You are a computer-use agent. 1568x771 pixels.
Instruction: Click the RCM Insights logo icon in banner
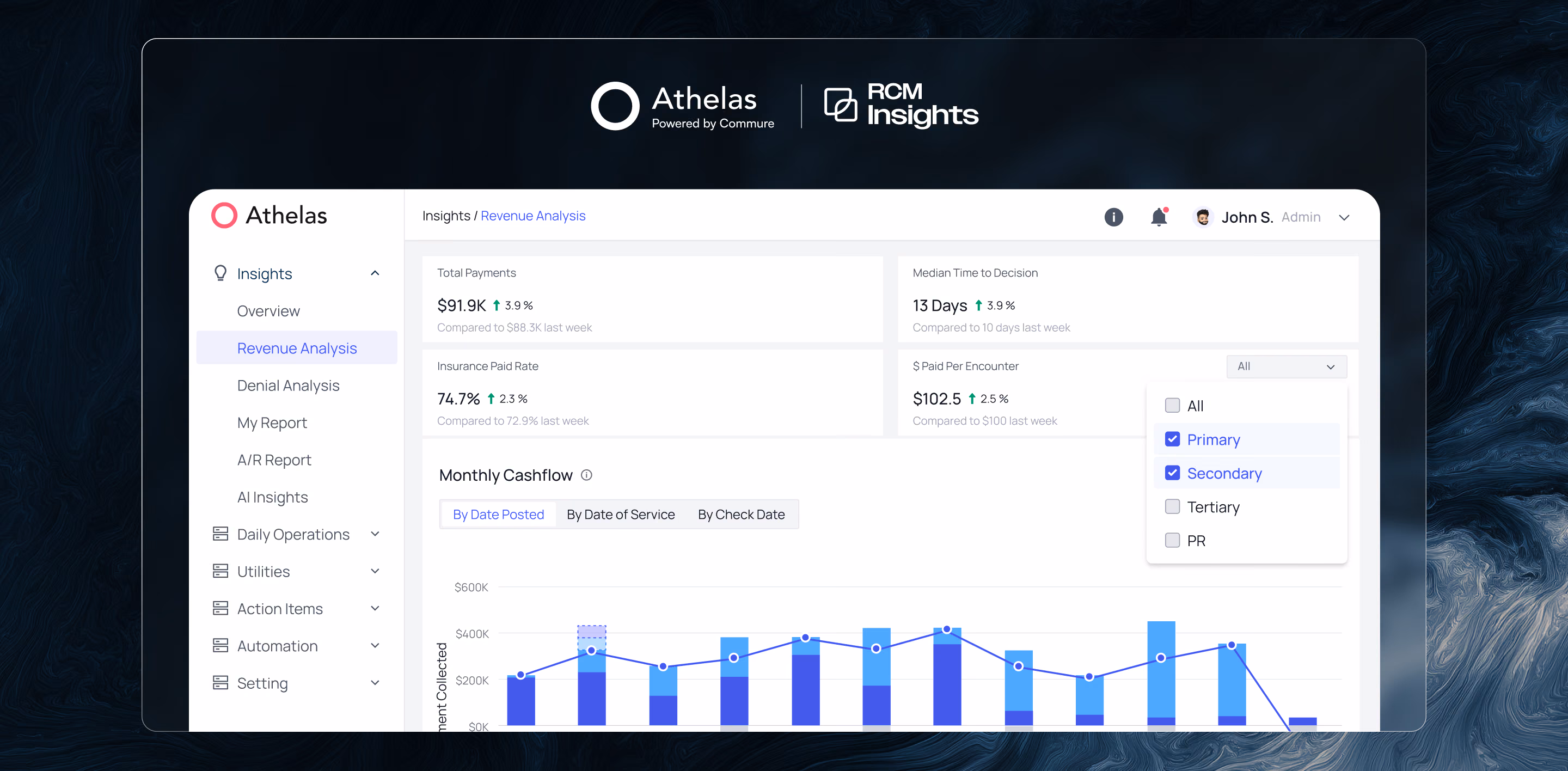coord(841,104)
